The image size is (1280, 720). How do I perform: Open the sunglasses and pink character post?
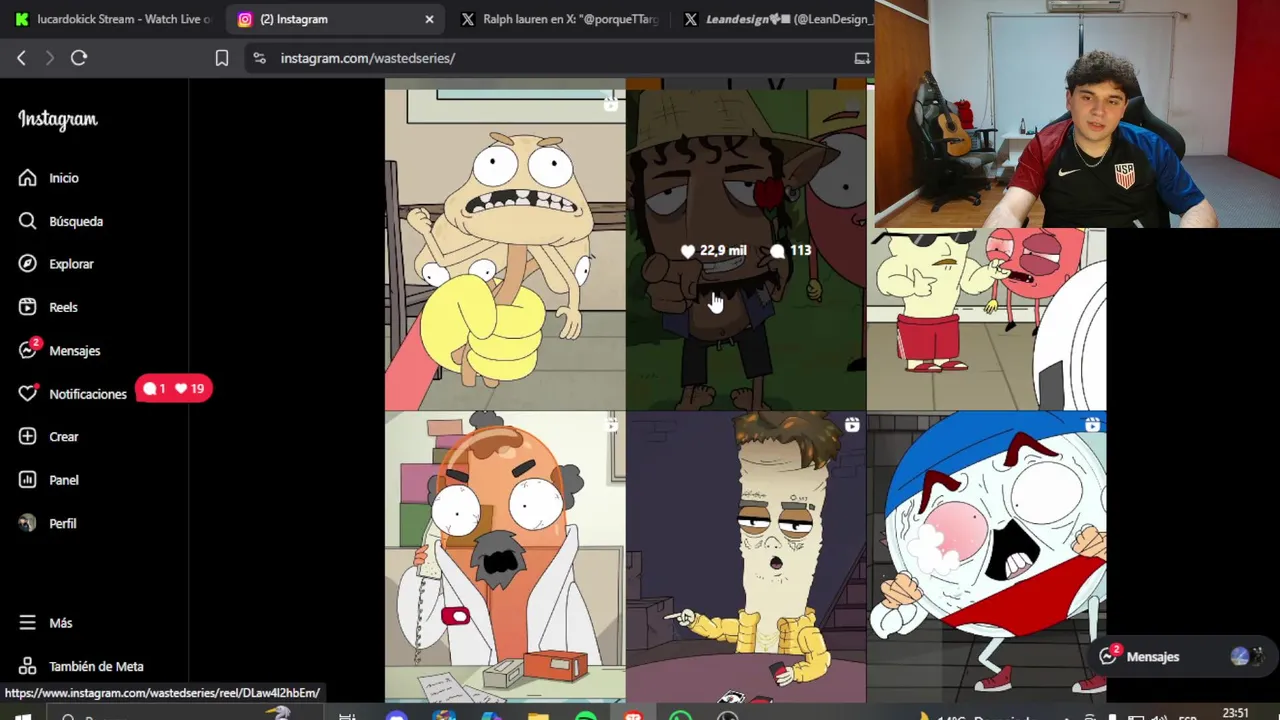click(x=987, y=318)
